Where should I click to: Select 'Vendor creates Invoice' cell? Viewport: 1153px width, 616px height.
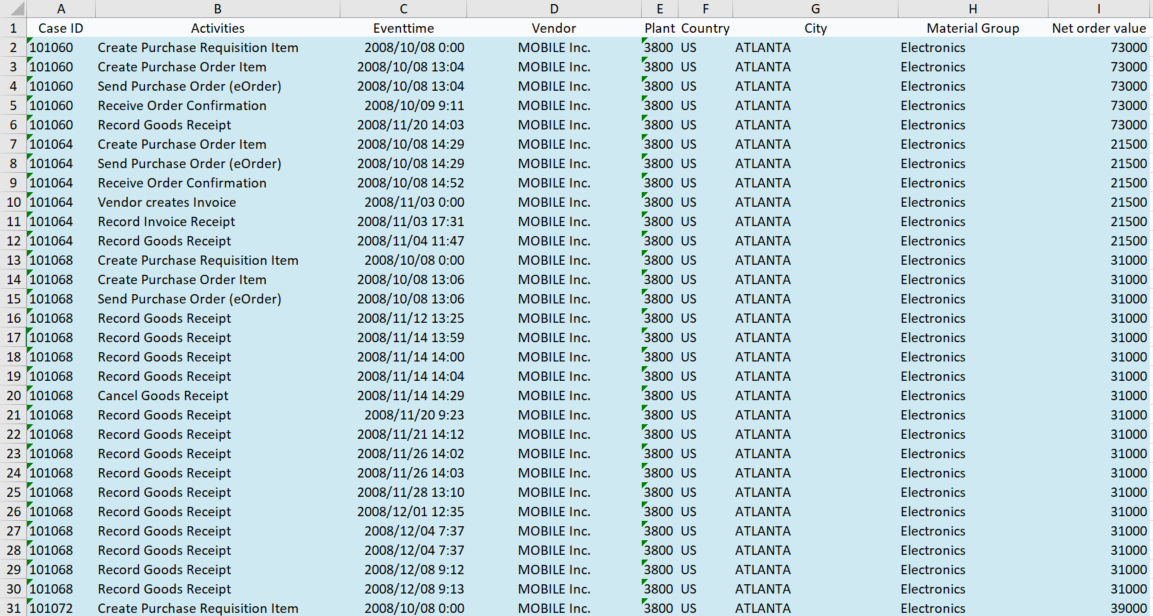[x=218, y=202]
